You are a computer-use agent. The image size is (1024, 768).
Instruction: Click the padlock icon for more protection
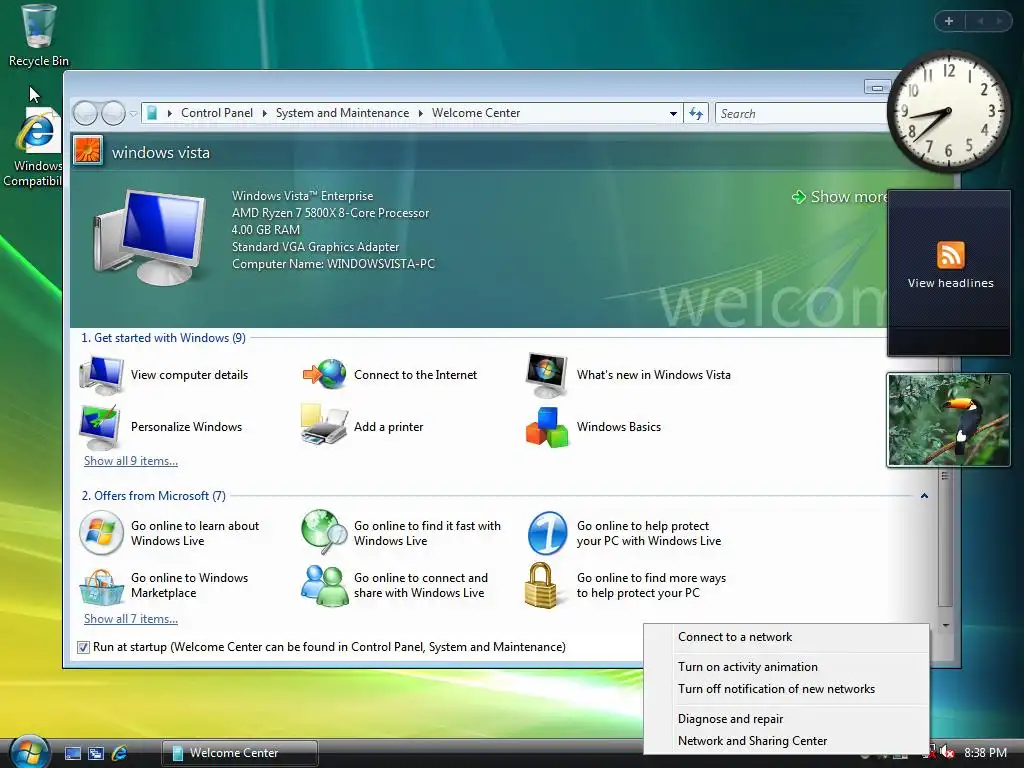(542, 586)
